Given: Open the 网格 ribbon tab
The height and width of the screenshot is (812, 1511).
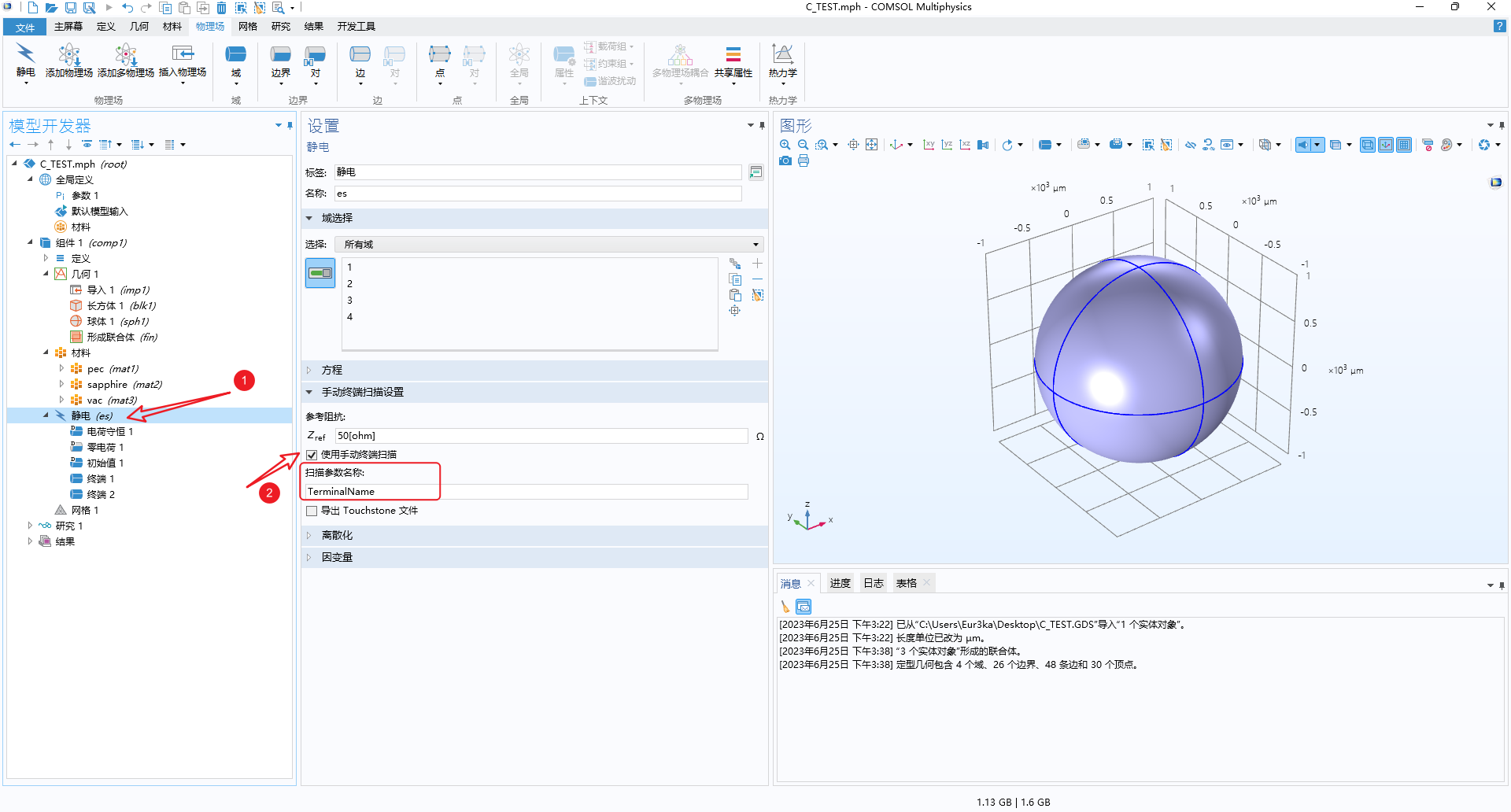Looking at the screenshot, I should tap(248, 27).
